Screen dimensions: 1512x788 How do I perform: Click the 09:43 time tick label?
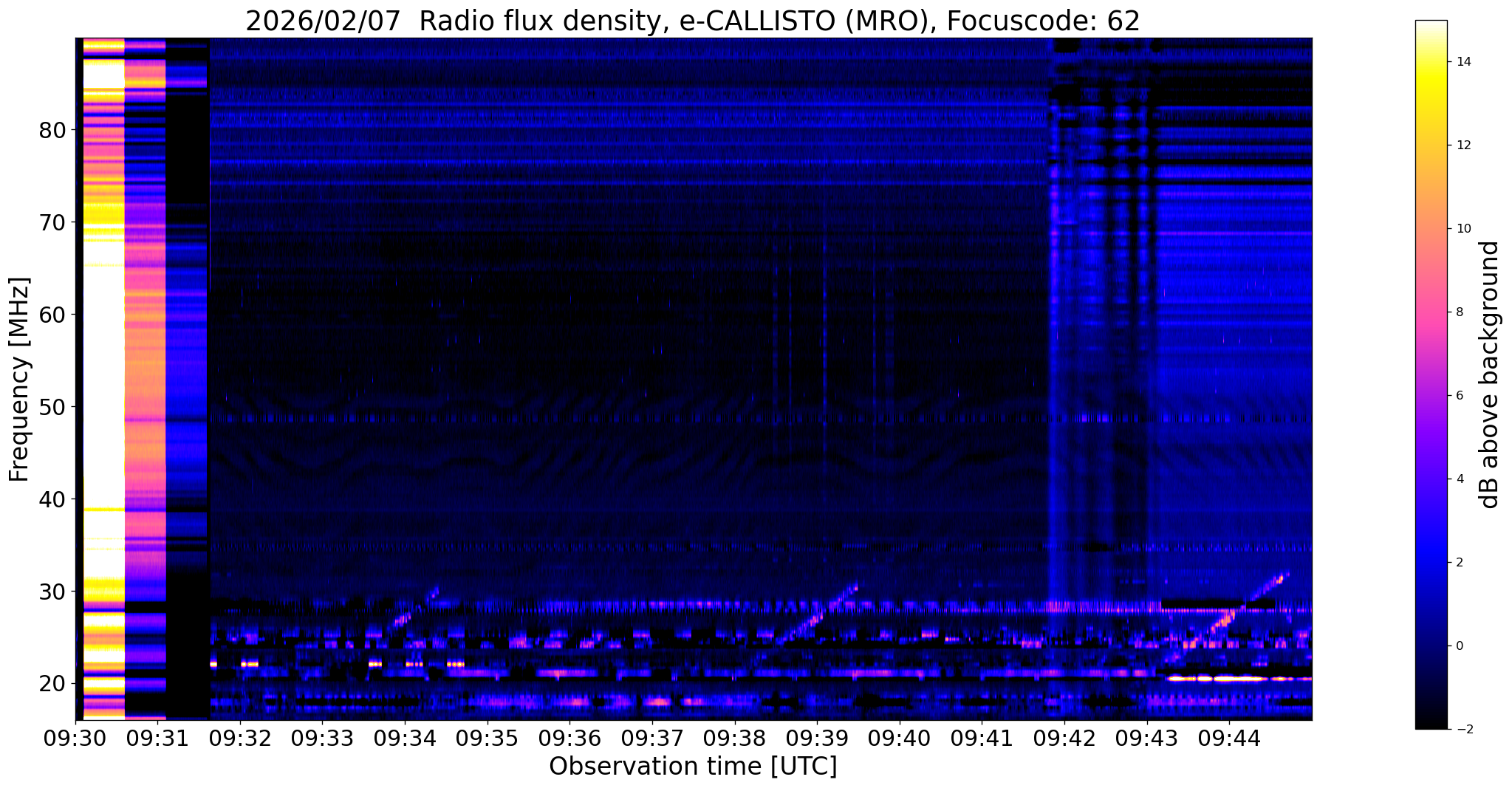click(1147, 738)
